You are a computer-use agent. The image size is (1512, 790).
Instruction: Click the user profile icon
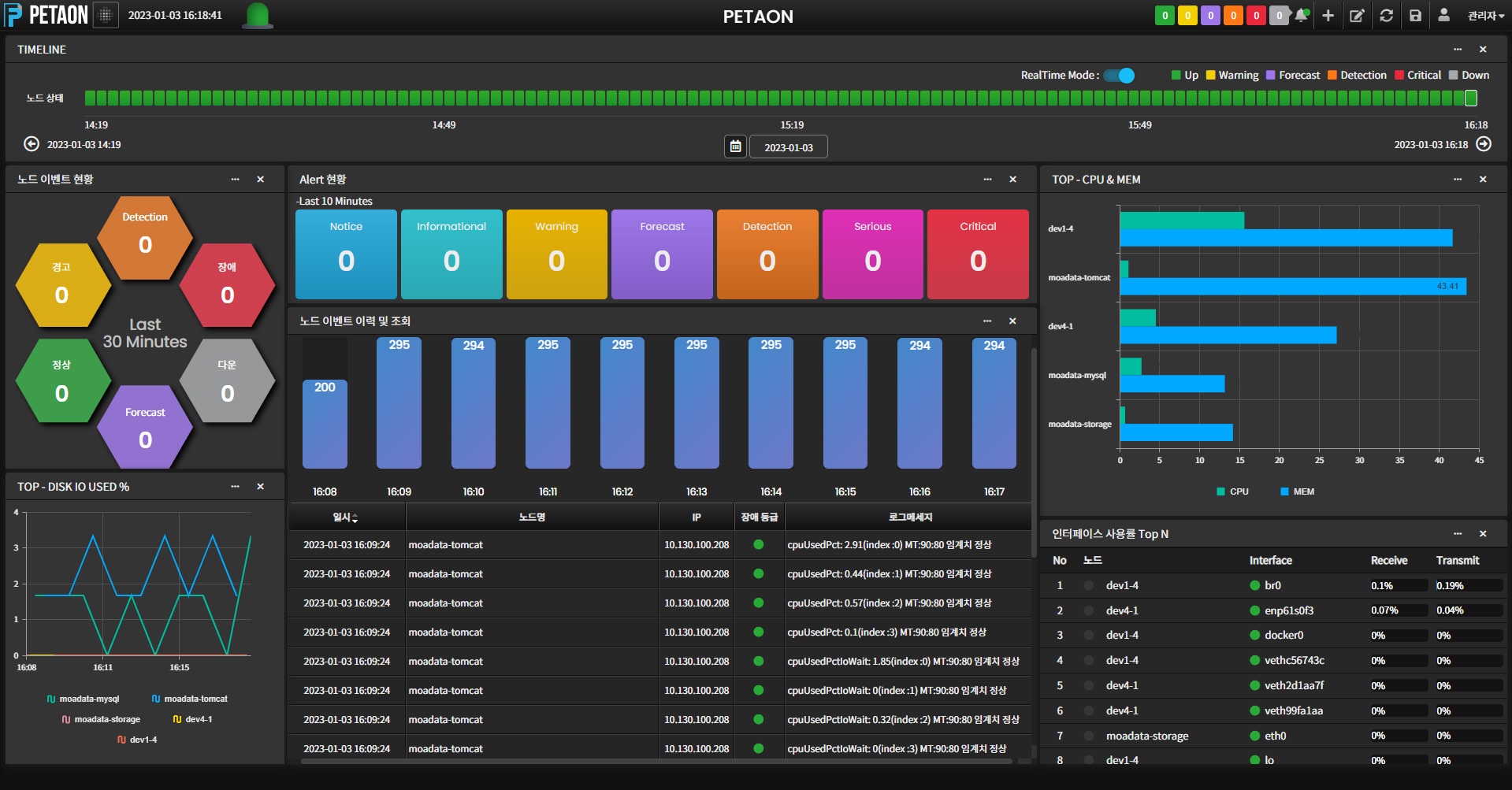click(x=1443, y=15)
